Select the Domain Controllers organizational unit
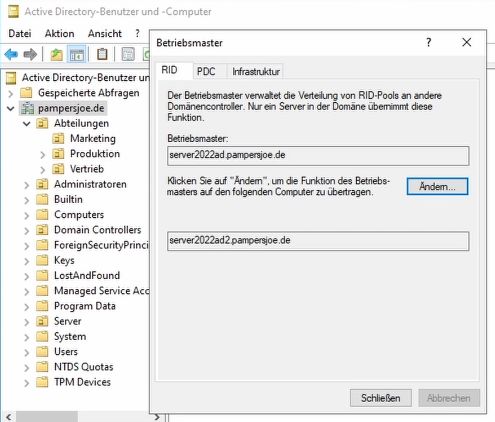This screenshot has height=422, width=495. 97,230
